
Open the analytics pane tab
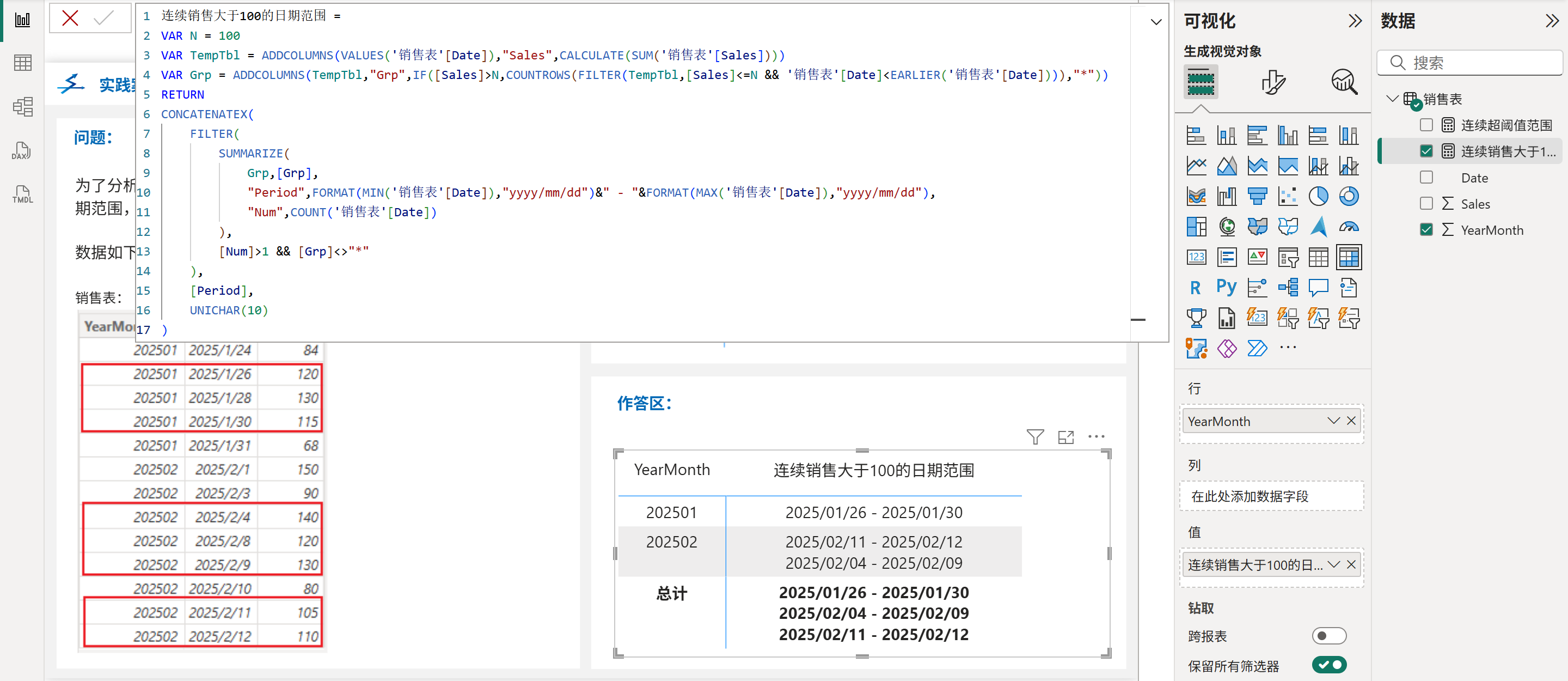point(1344,82)
